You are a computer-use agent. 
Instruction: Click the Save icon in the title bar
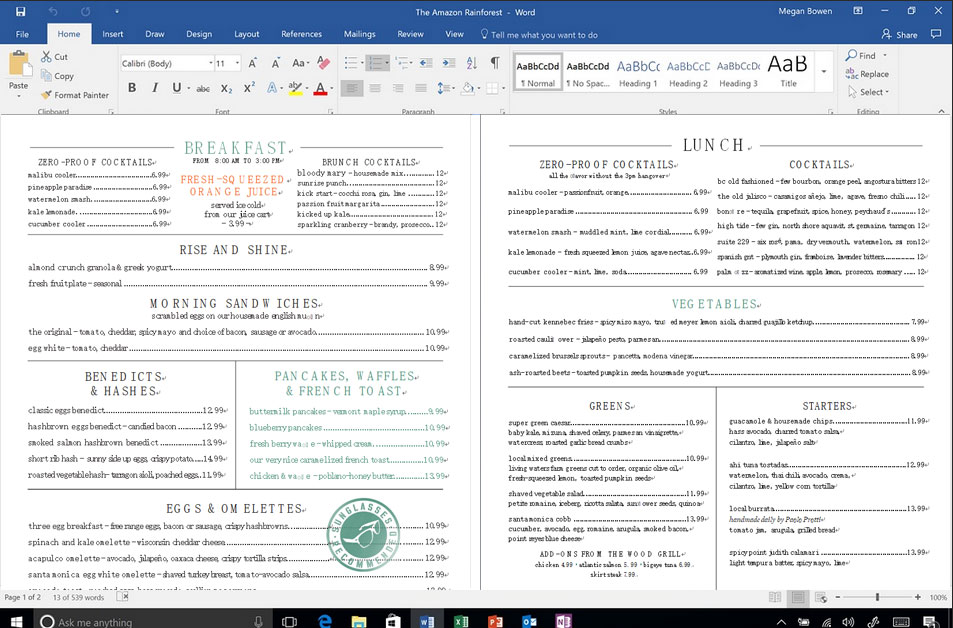tap(20, 12)
